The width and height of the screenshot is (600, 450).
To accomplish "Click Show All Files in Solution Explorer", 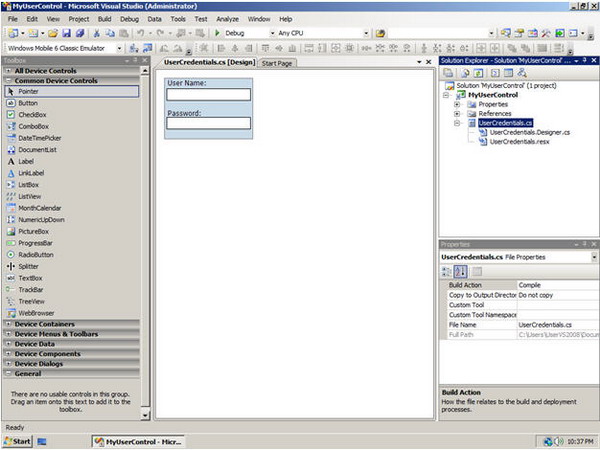I will [465, 73].
